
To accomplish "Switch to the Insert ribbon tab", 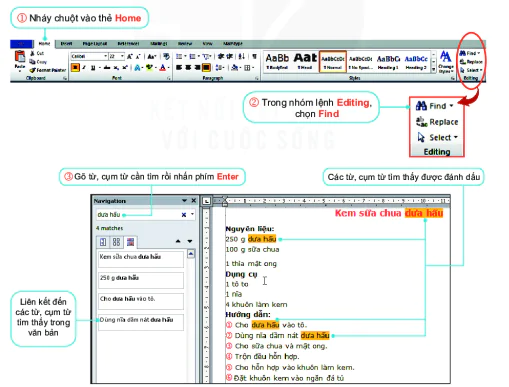I will click(x=66, y=44).
